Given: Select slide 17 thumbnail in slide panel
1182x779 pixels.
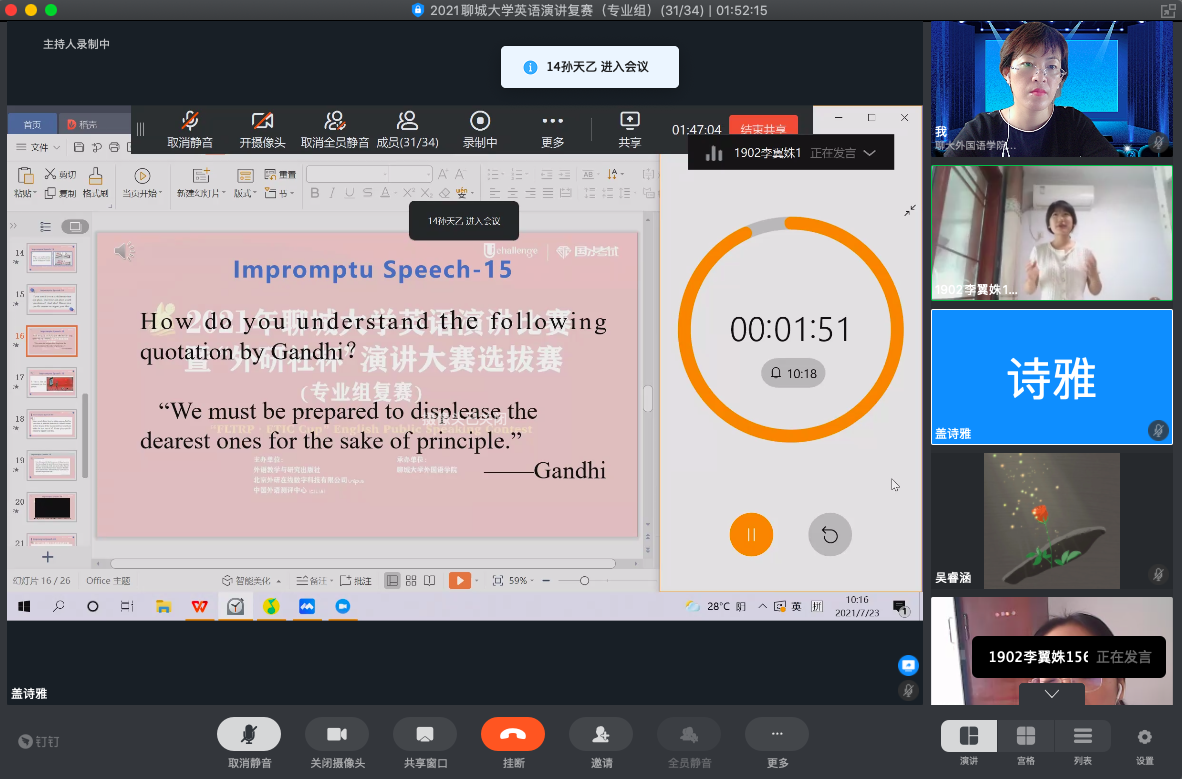Looking at the screenshot, I should (52, 383).
